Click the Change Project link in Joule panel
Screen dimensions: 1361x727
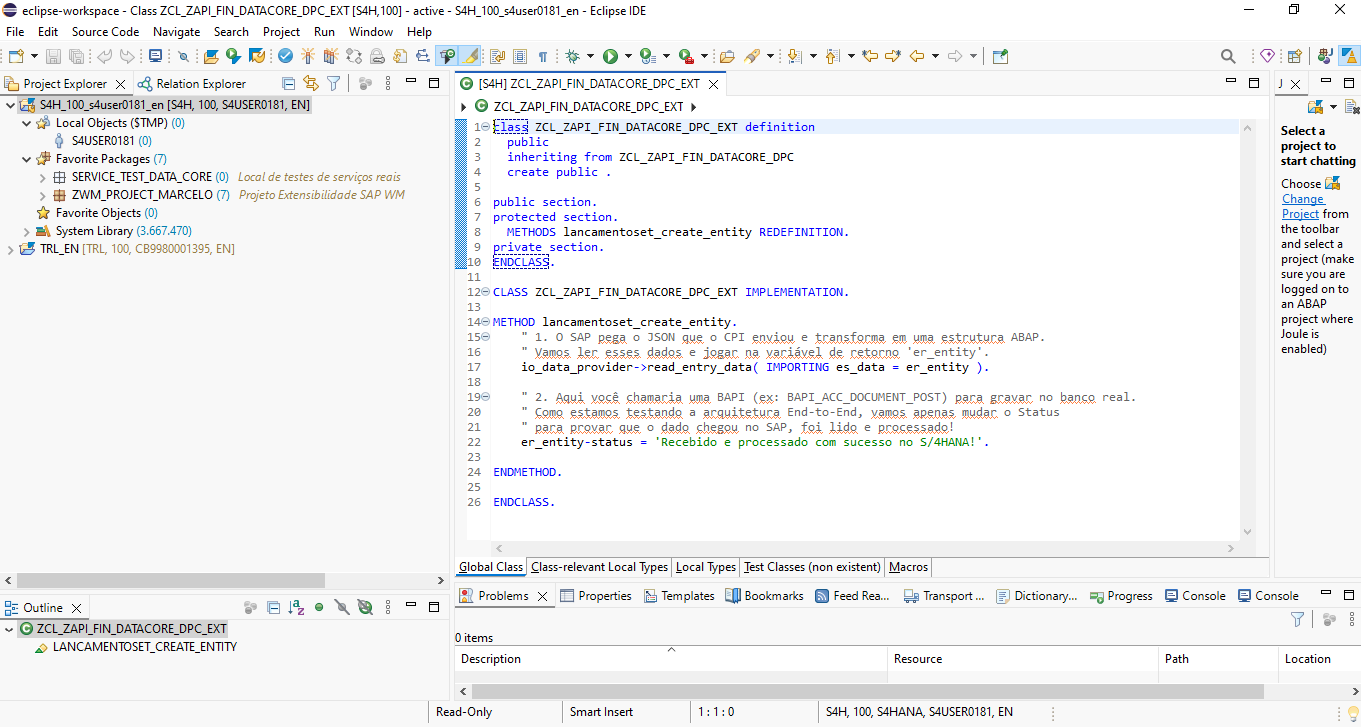coord(1302,198)
